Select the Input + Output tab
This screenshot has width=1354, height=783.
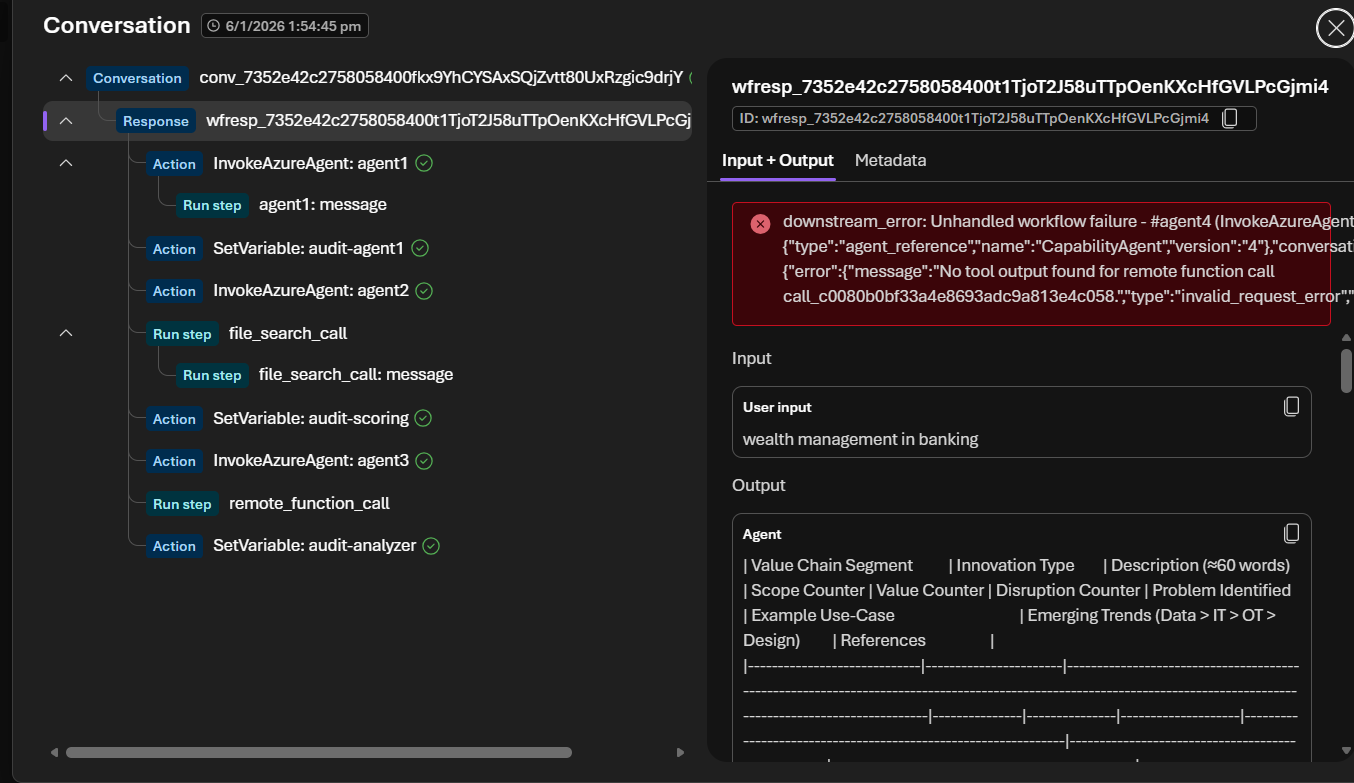778,160
